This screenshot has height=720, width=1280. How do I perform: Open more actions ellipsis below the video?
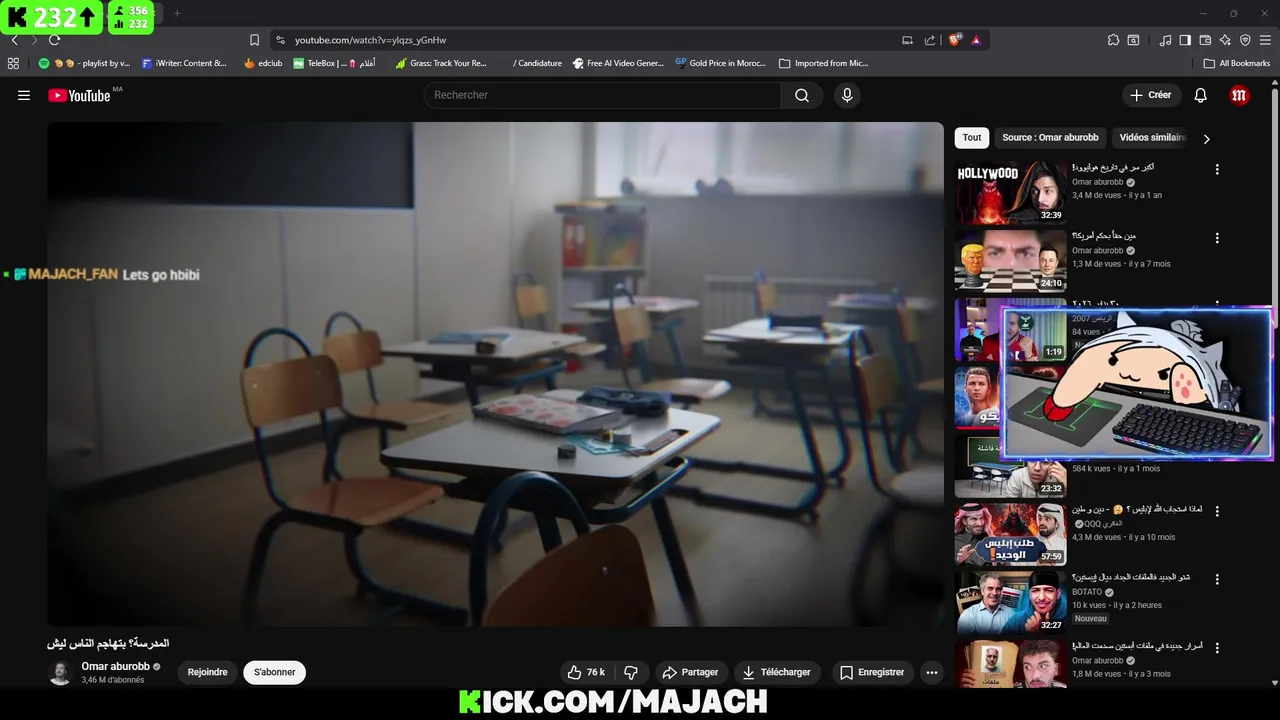point(932,672)
